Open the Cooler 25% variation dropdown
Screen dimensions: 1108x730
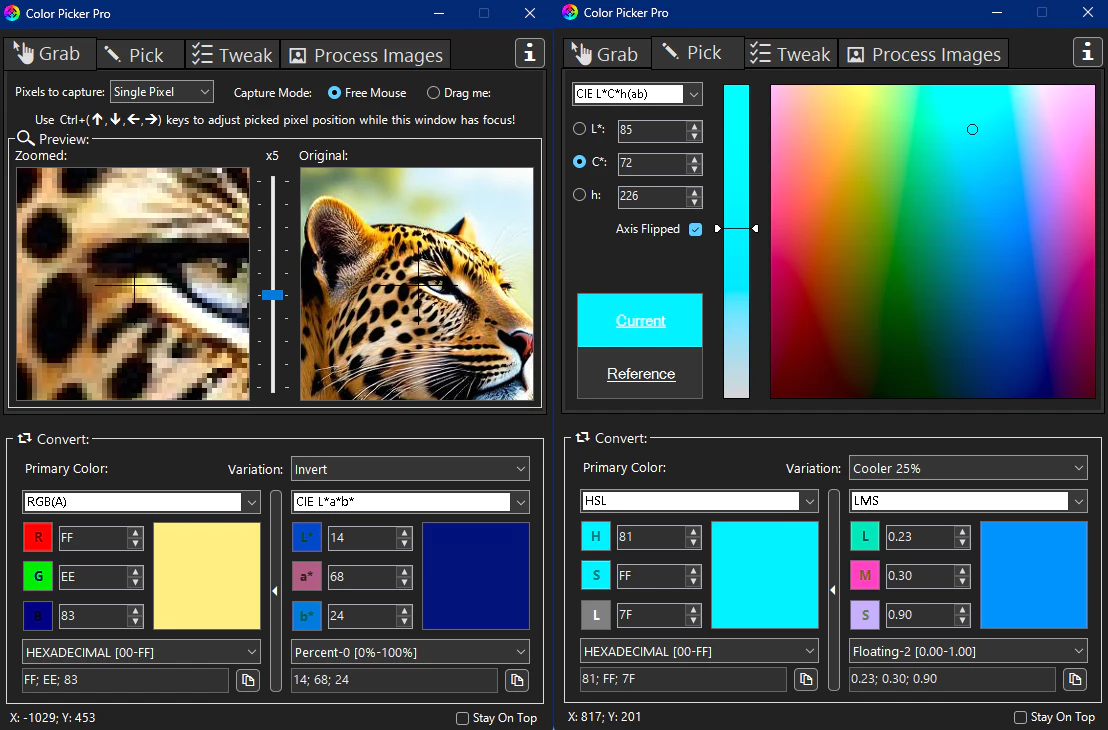967,467
